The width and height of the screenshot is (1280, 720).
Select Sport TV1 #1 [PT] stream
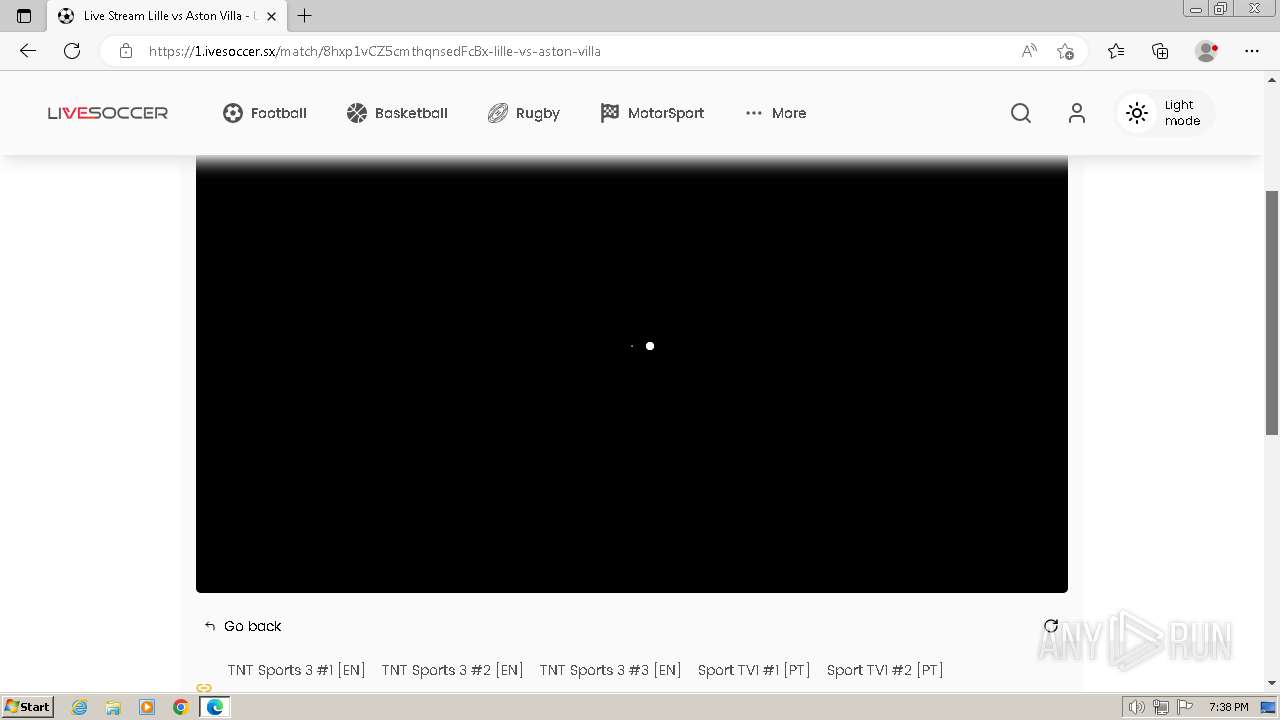tap(754, 670)
